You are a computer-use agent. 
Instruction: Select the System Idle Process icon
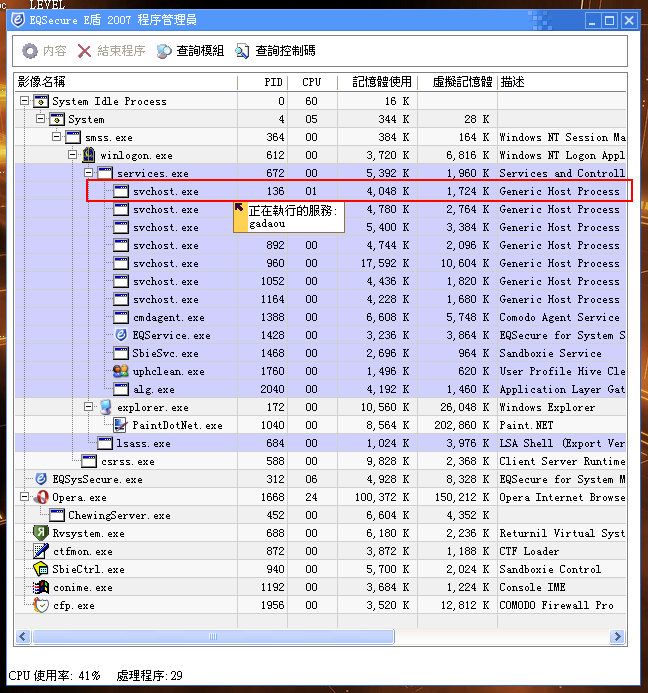[x=41, y=101]
